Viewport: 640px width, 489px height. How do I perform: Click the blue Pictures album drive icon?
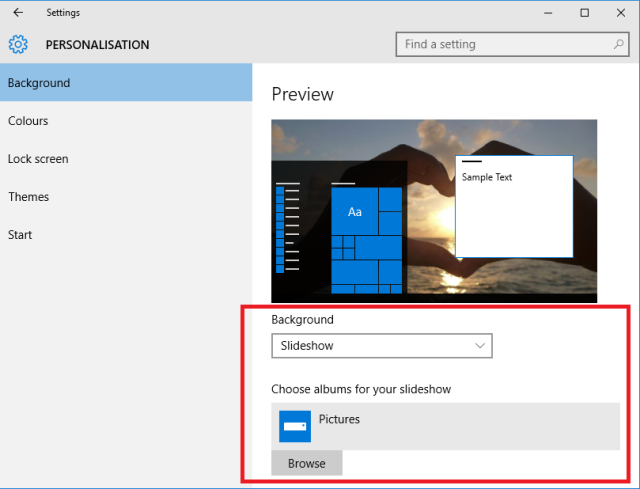295,426
